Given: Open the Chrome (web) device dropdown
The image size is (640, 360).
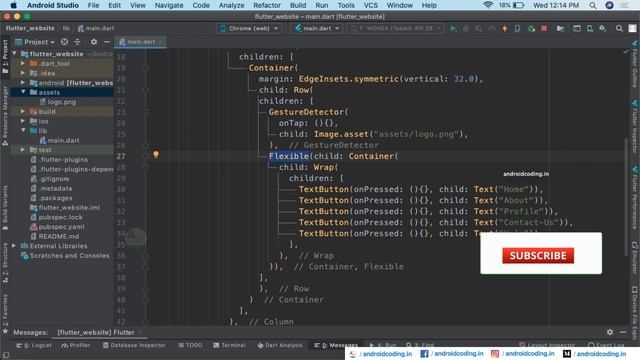Looking at the screenshot, I should click(x=249, y=29).
